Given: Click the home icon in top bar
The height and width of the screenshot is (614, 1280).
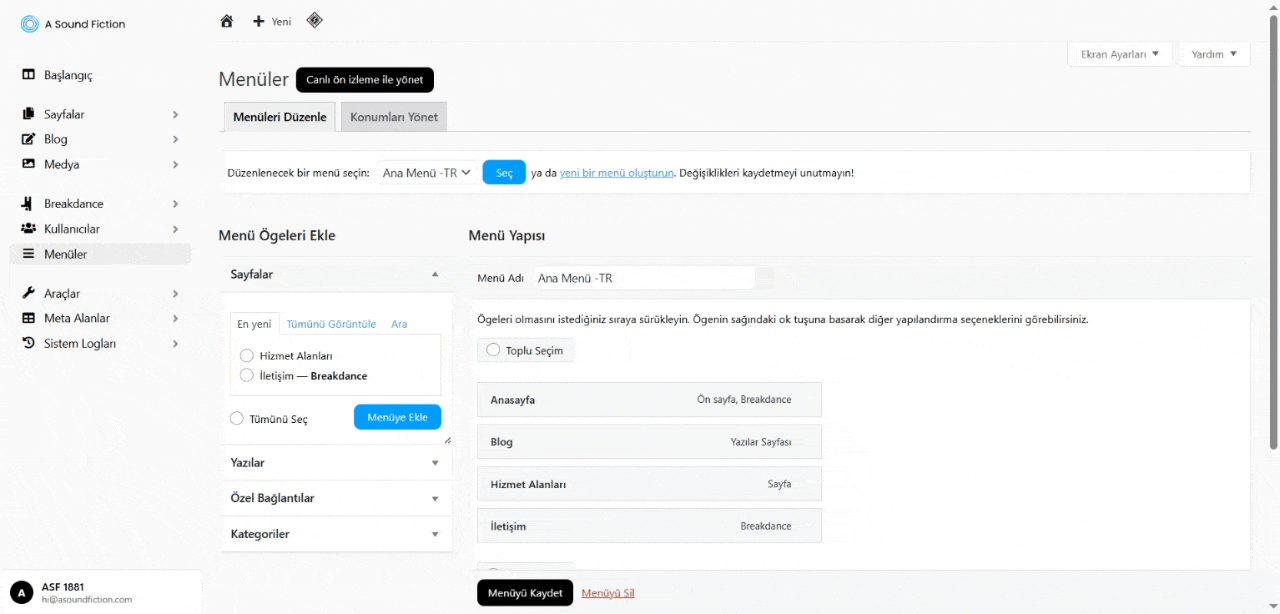Looking at the screenshot, I should (227, 21).
